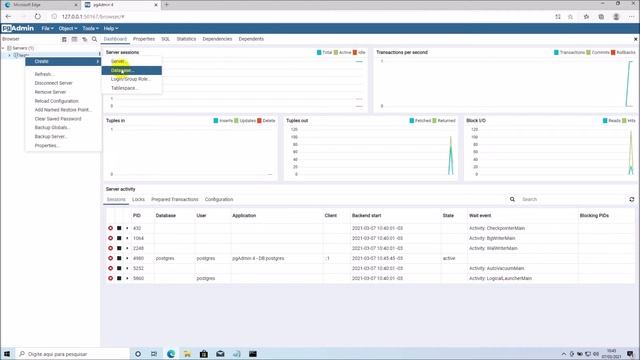The height and width of the screenshot is (360, 640).
Task: Collapse the Servers (1) tree node
Action: [3, 48]
